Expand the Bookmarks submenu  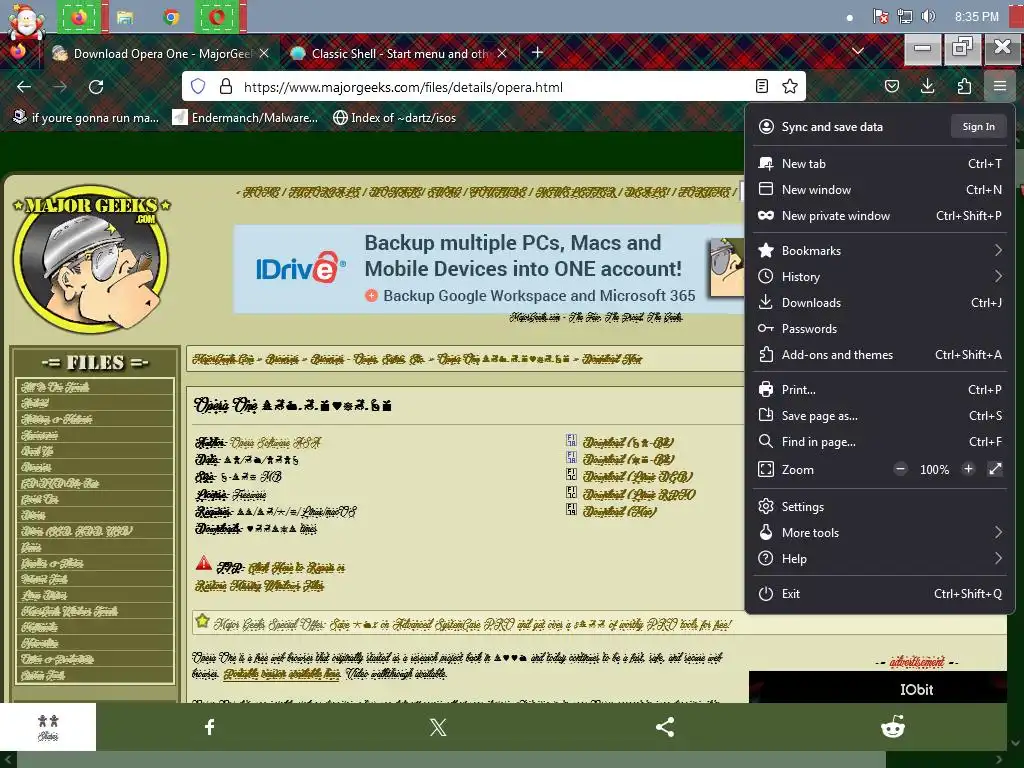click(x=880, y=251)
